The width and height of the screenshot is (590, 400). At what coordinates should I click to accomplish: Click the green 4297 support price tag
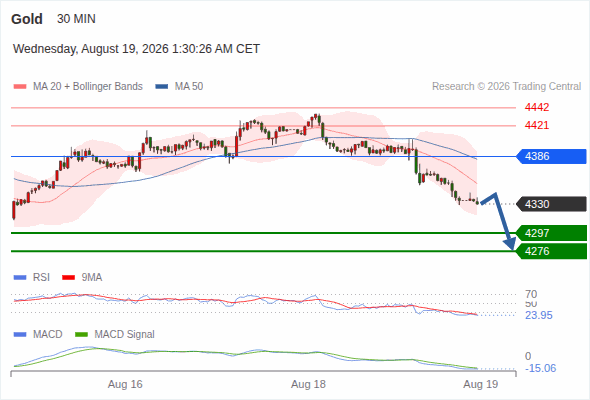pos(551,233)
